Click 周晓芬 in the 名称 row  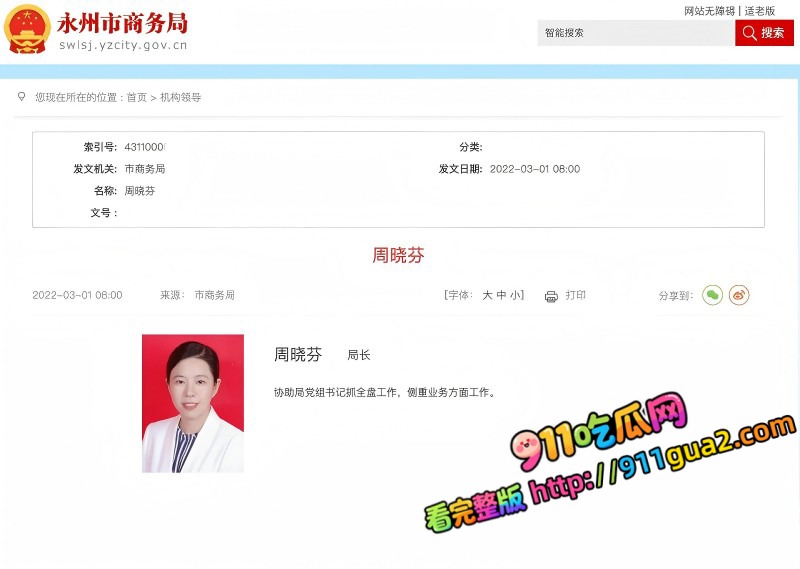[140, 191]
